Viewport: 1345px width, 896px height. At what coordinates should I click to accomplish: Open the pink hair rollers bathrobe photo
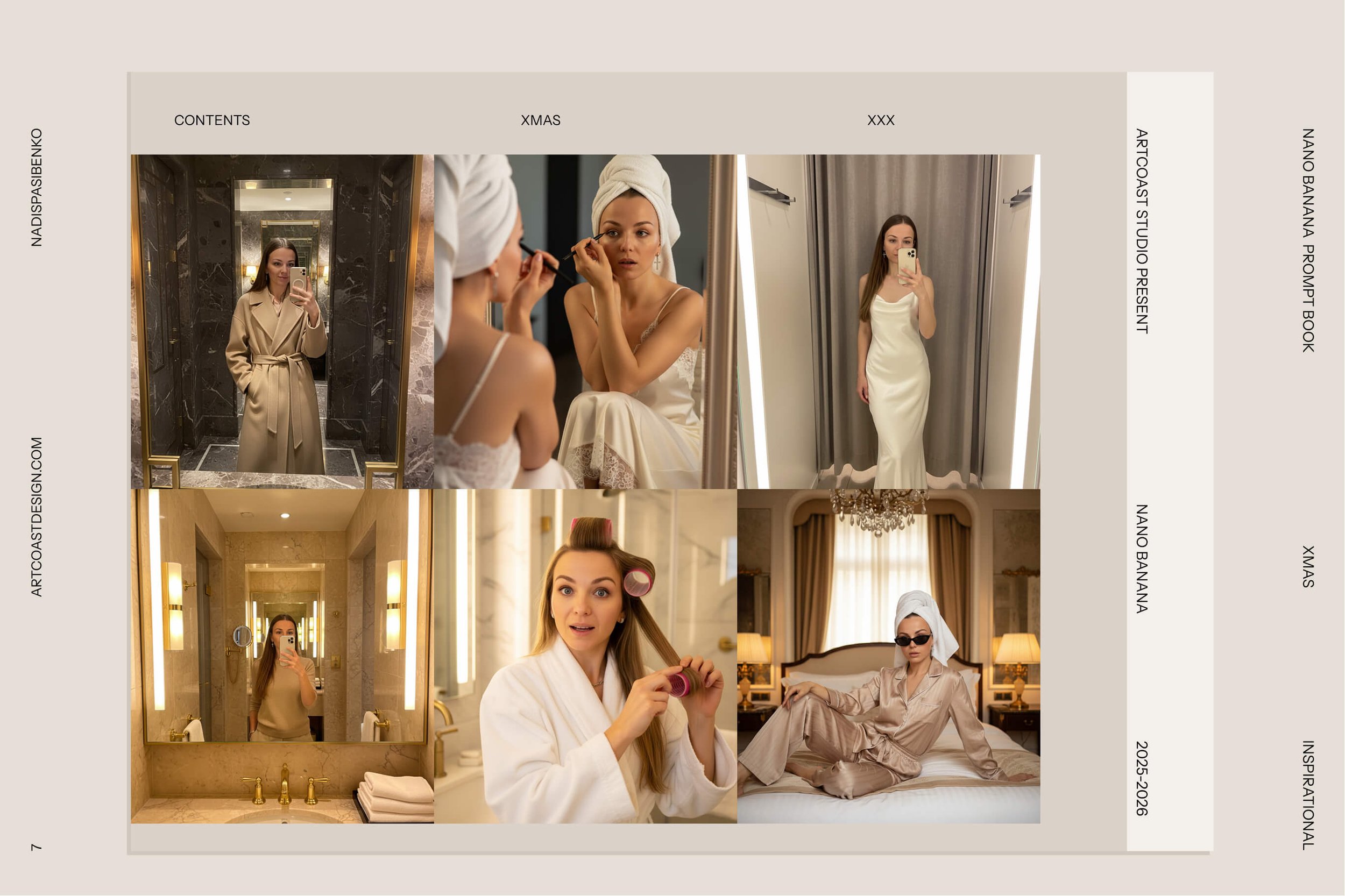tap(585, 656)
